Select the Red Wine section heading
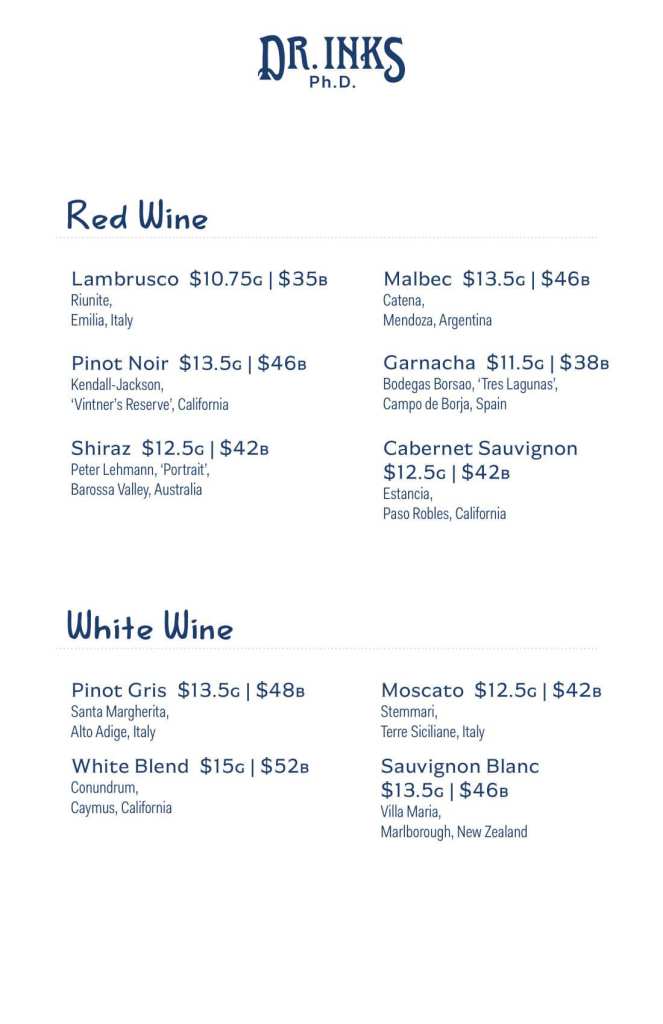 [137, 216]
